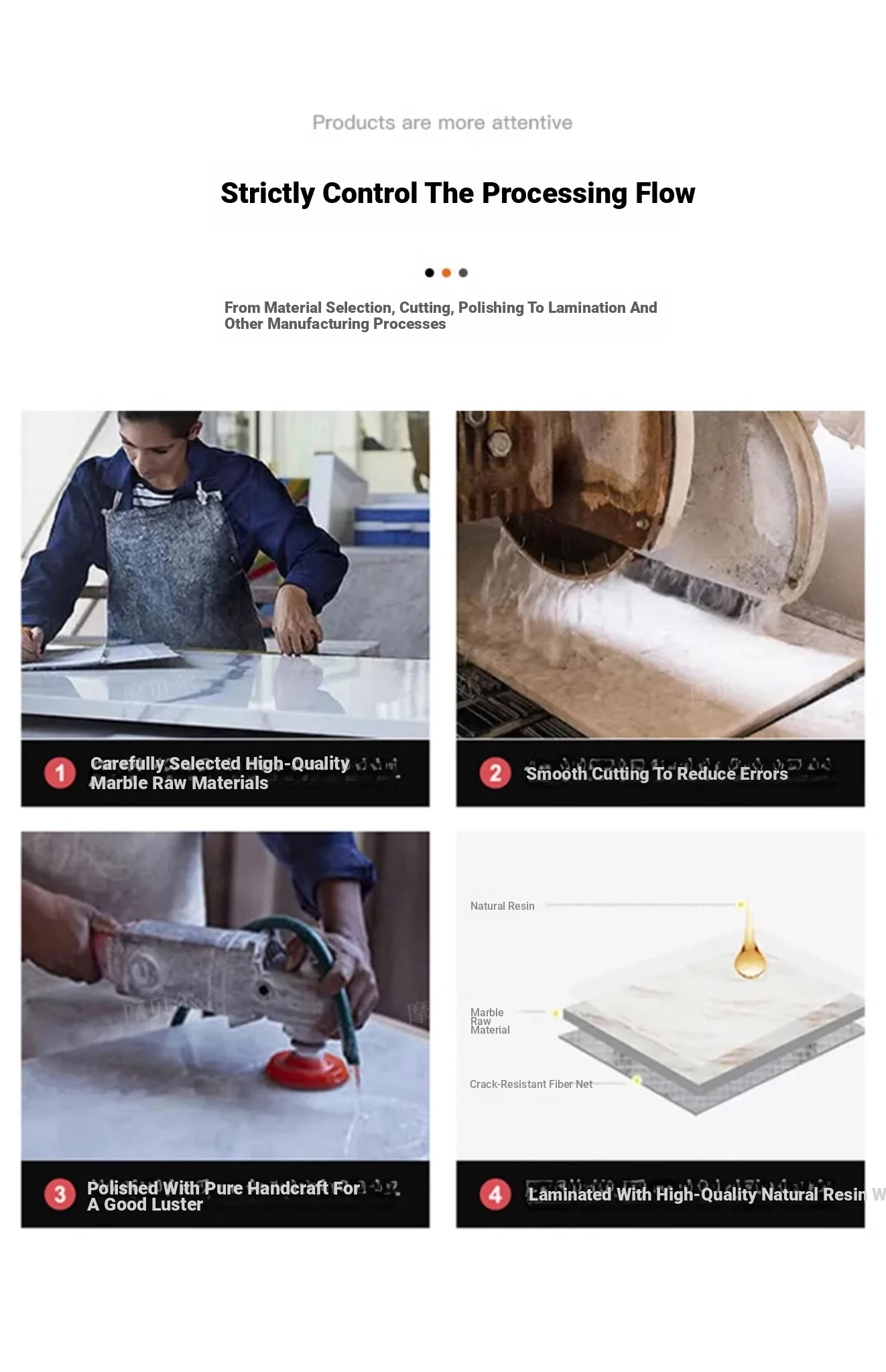Select the black dot indicator
Viewport: 886px width, 1372px height.
430,273
